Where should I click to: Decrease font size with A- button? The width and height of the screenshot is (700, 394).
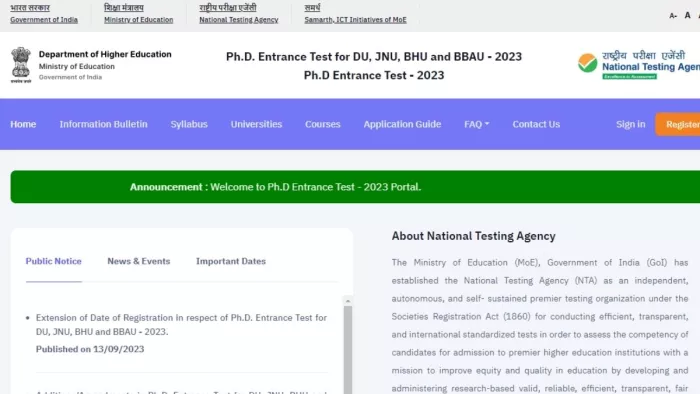[673, 16]
